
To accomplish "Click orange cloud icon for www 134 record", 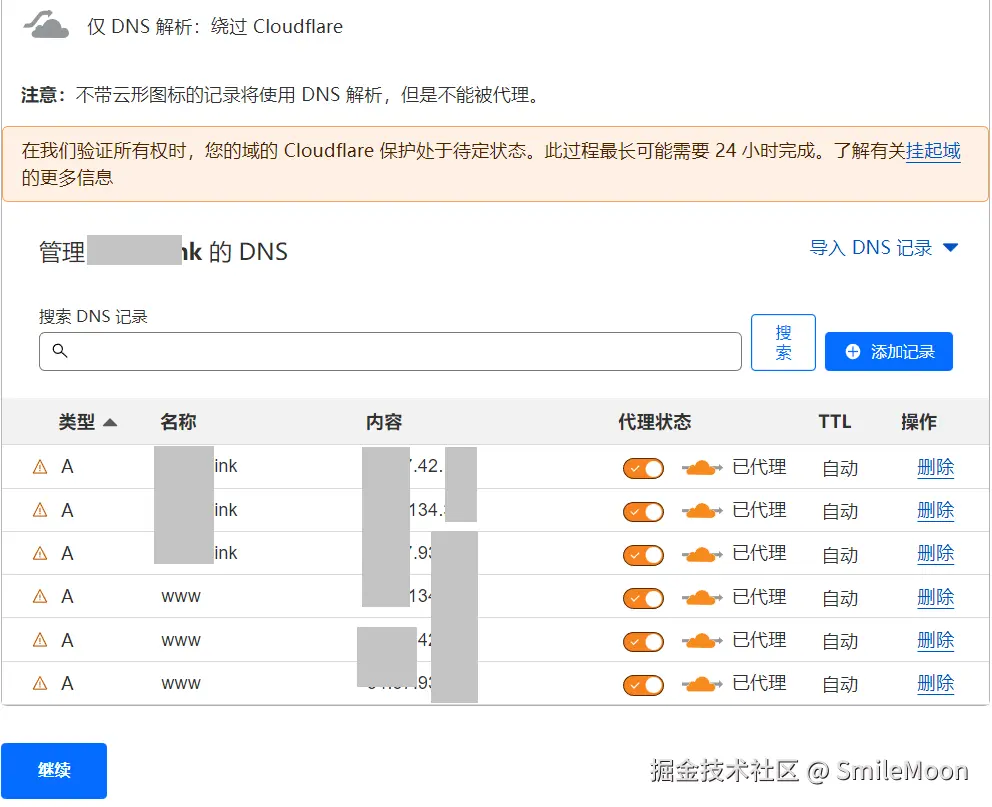I will 702,598.
